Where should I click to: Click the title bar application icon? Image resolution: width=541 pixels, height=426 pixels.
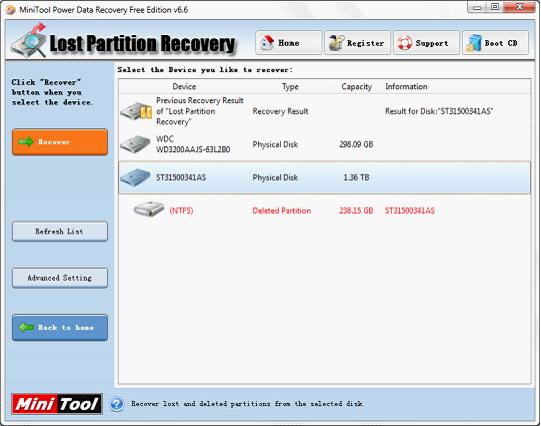click(10, 10)
